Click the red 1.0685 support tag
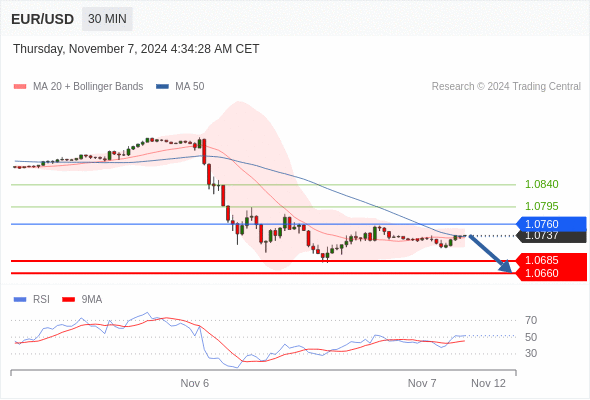Image resolution: width=590 pixels, height=400 pixels. coord(551,260)
